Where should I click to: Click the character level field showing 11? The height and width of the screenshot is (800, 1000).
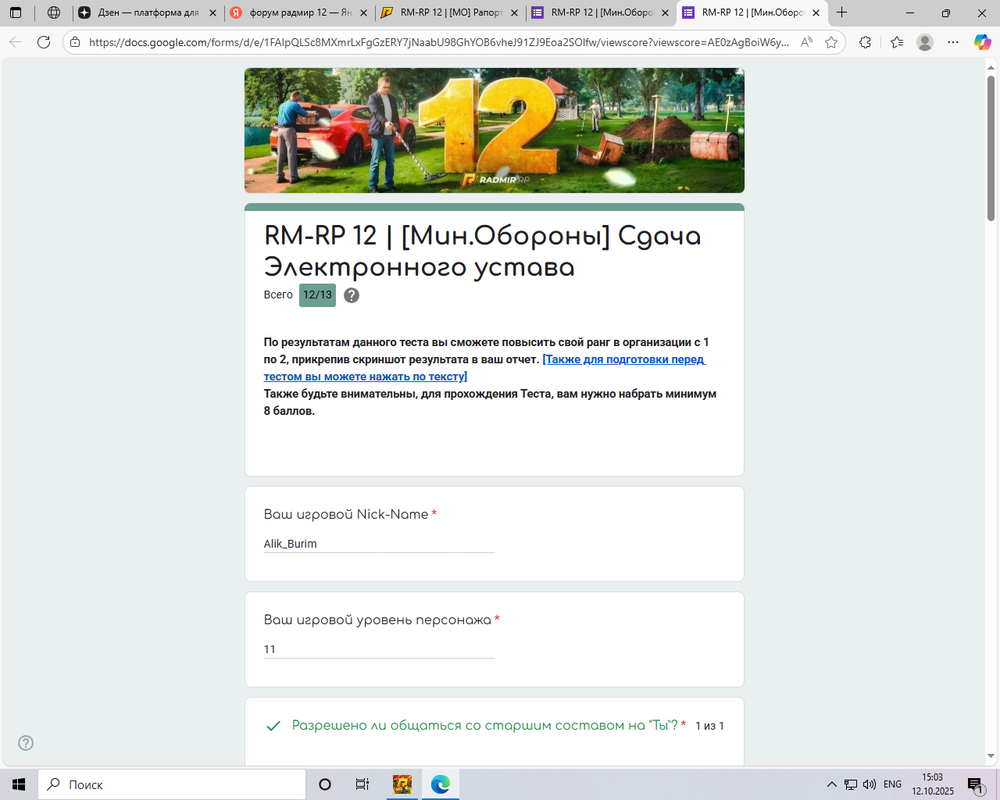[379, 649]
